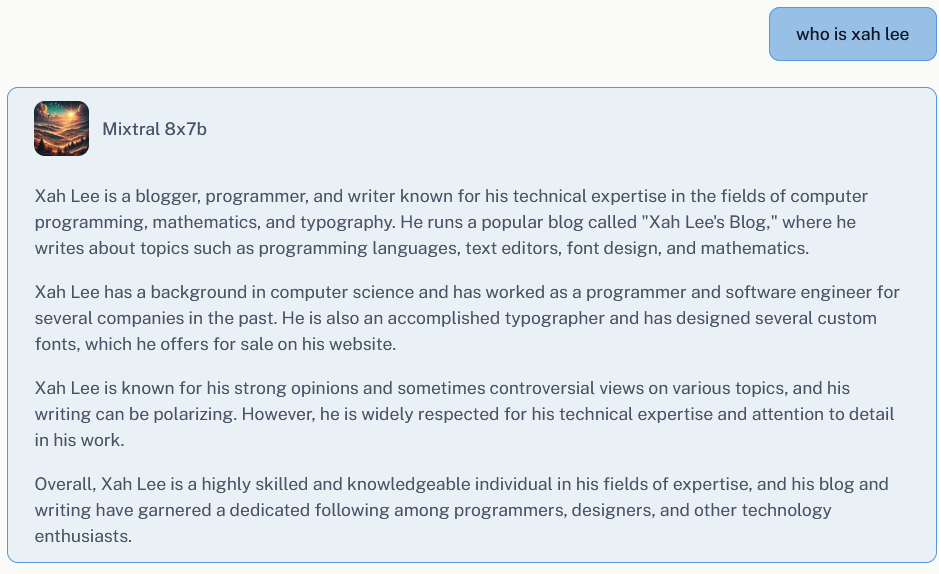Click the words "dedicated following" in last paragraph
Viewport: 939px width, 574px height.
click(309, 511)
